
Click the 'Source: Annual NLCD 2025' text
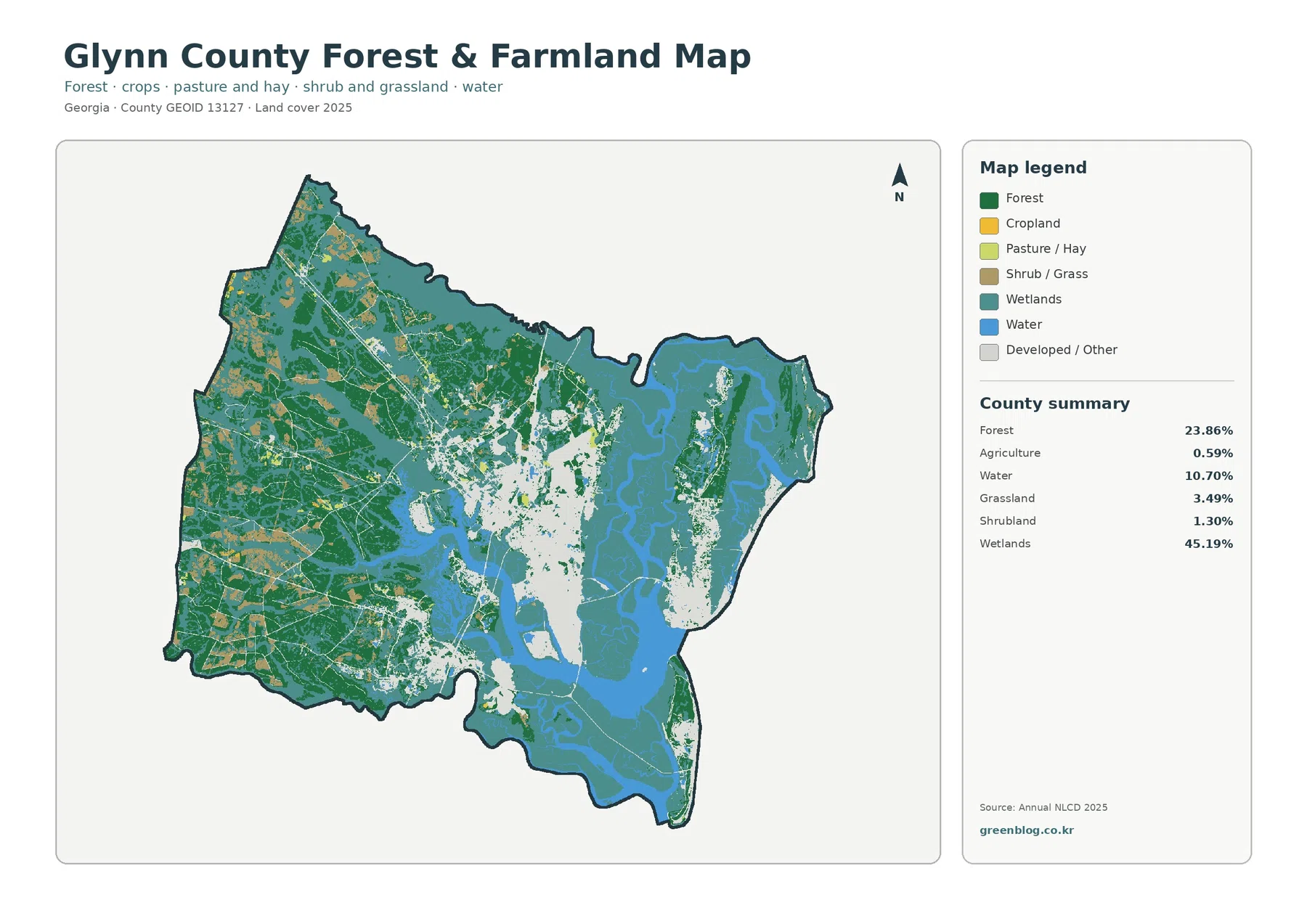tap(1043, 807)
